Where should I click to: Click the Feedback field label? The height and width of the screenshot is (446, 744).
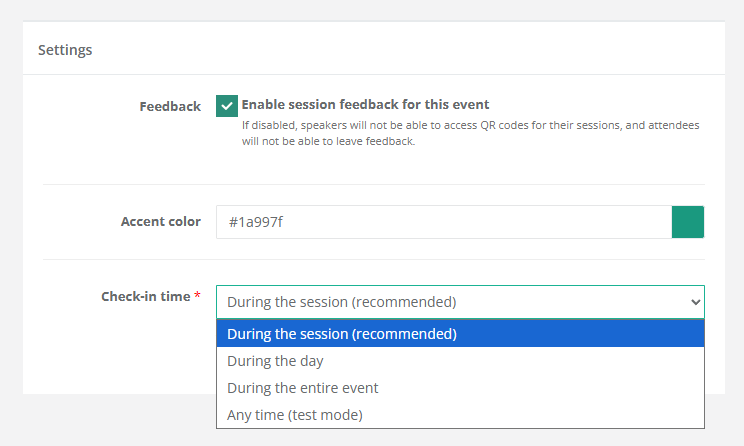click(170, 106)
